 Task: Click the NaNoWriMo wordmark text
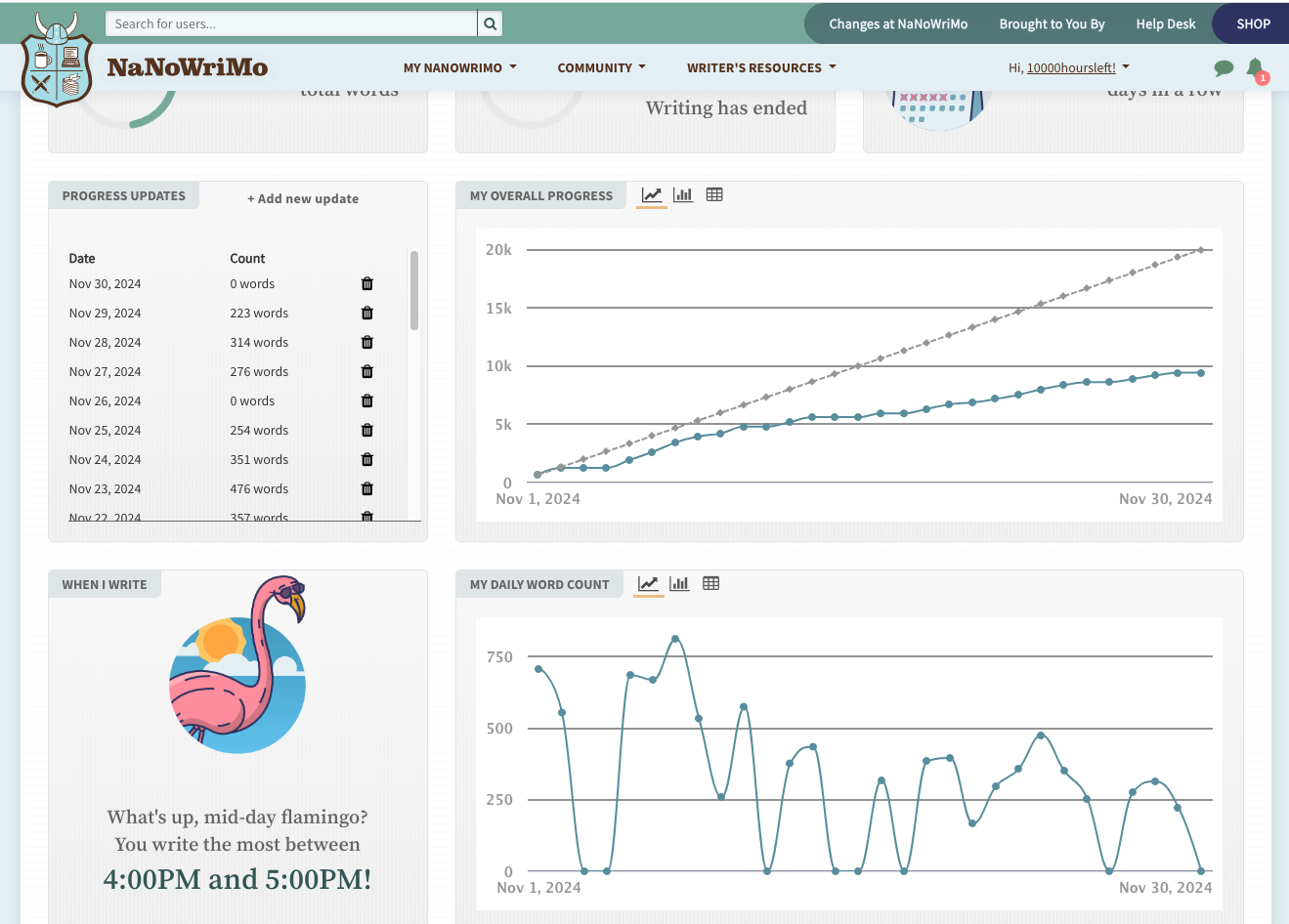point(187,67)
